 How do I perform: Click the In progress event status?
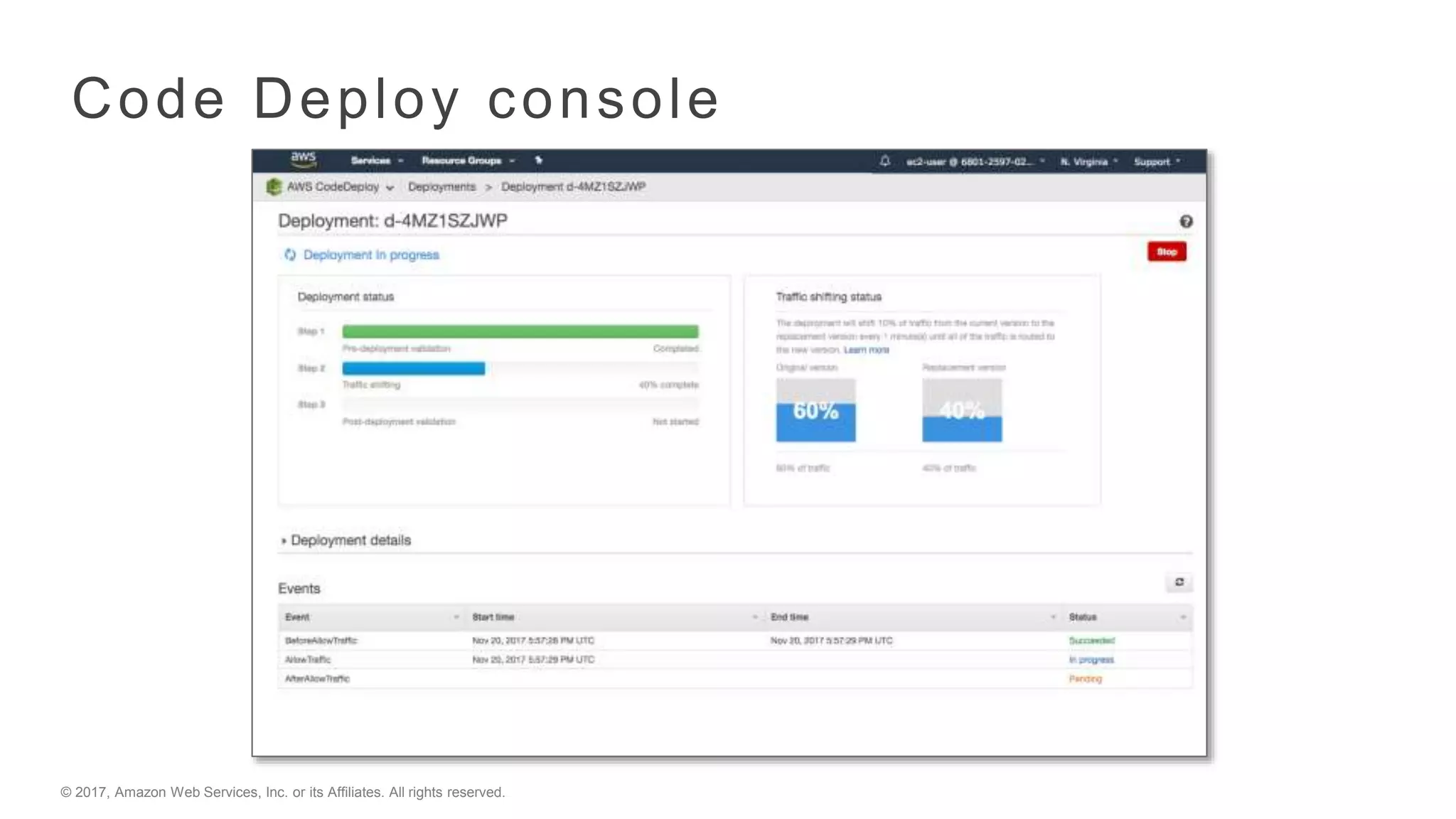1091,660
